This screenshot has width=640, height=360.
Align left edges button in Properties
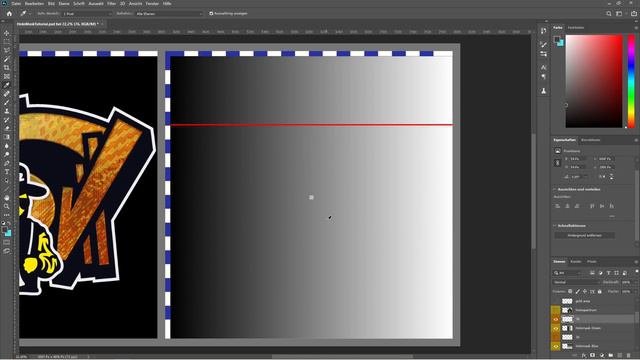click(x=558, y=206)
